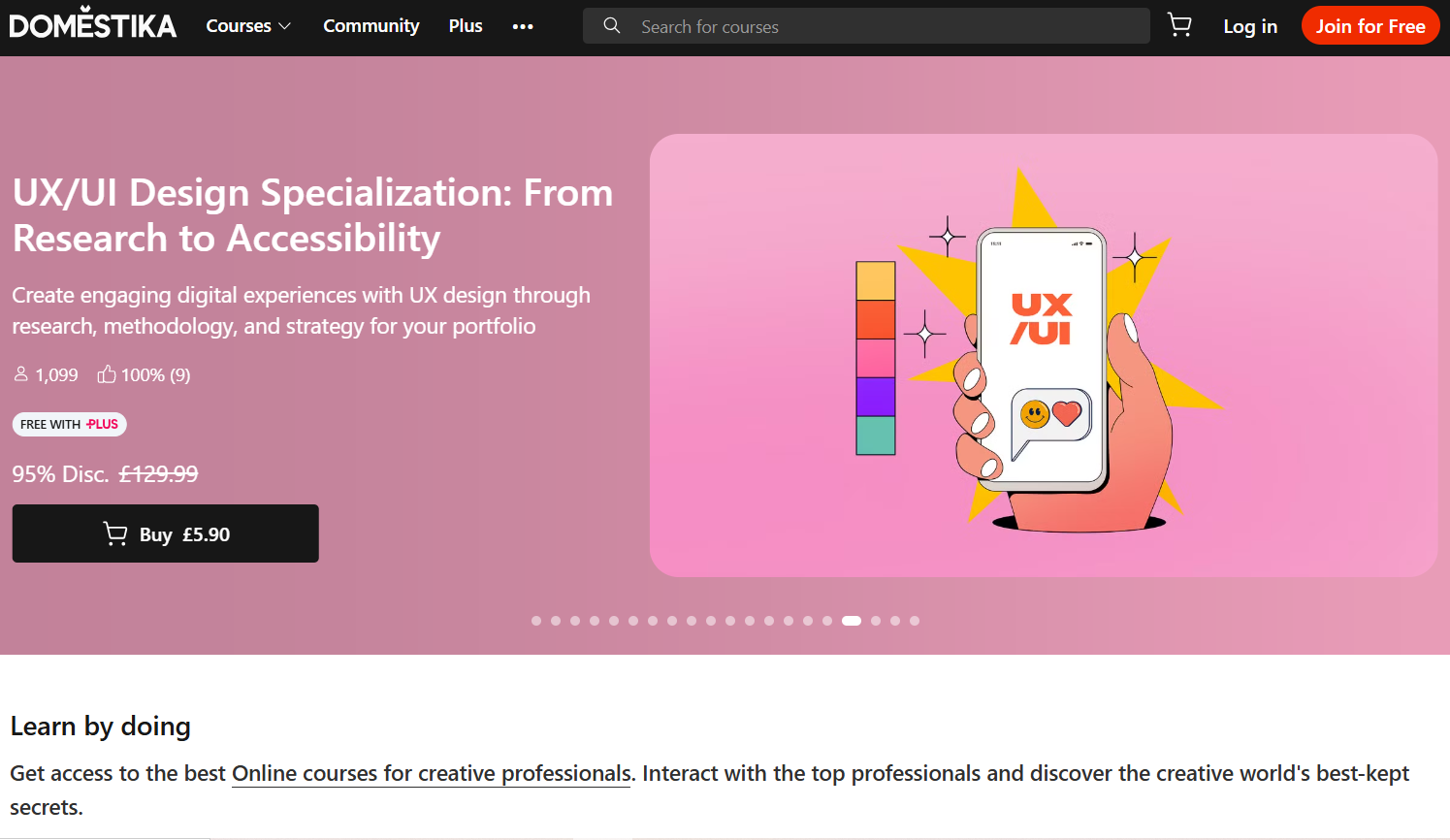Open the shopping cart icon in the navbar

[1179, 25]
